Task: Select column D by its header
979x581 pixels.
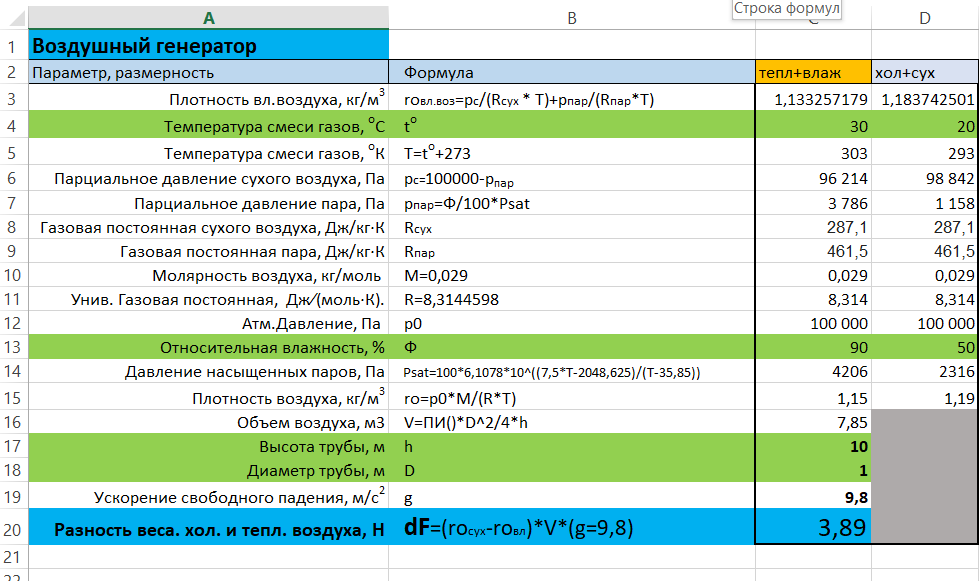Action: 925,18
